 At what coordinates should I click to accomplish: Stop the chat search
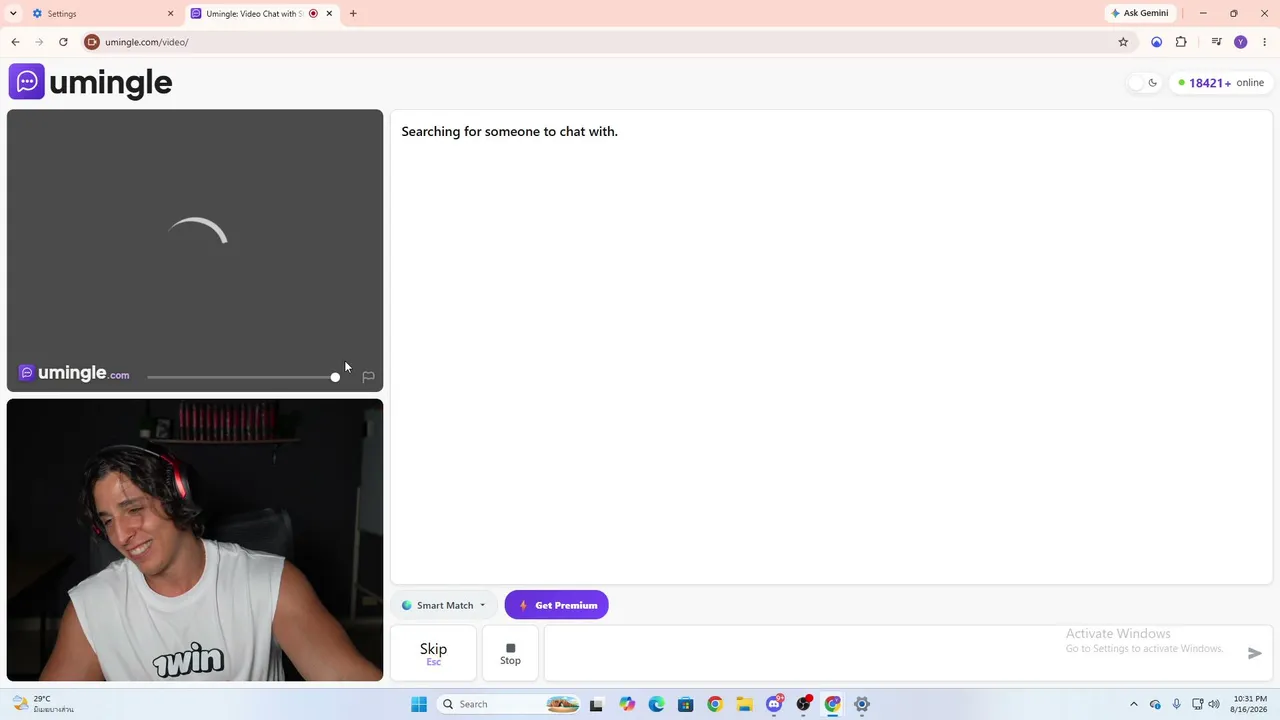click(x=510, y=653)
